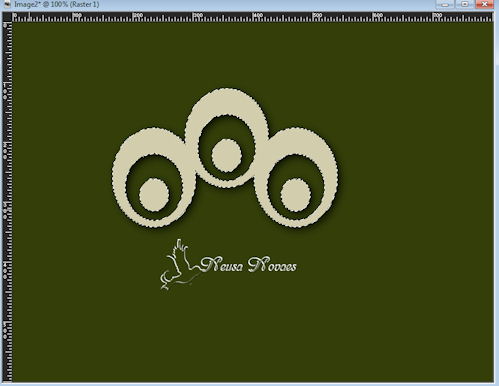
Task: Click the word Novaes in watermark
Action: 272,265
